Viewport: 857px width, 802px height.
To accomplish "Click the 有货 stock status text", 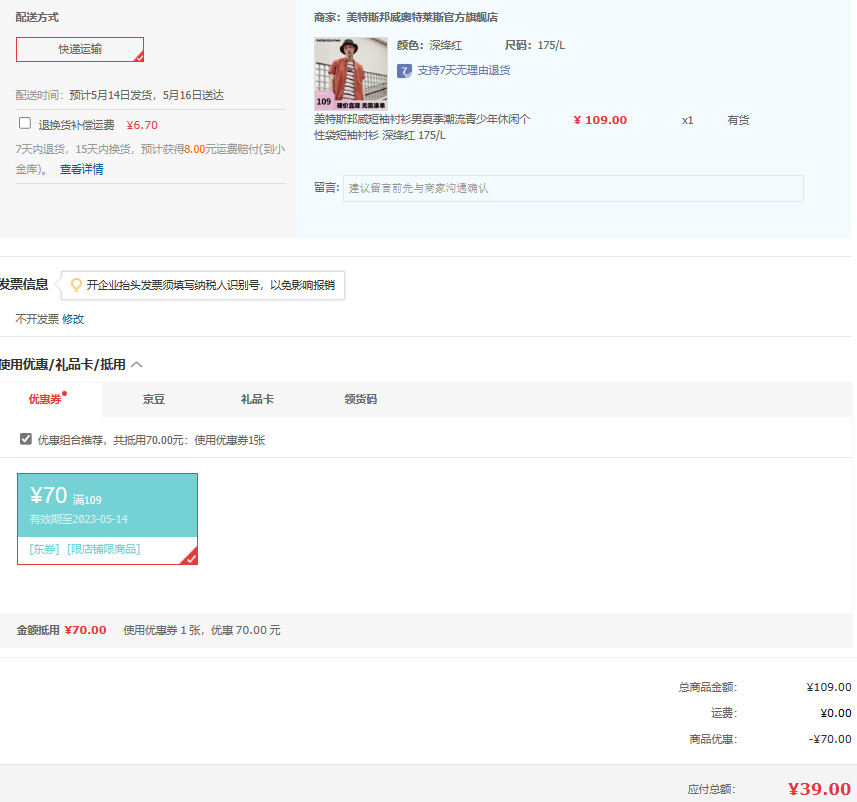I will (x=738, y=120).
